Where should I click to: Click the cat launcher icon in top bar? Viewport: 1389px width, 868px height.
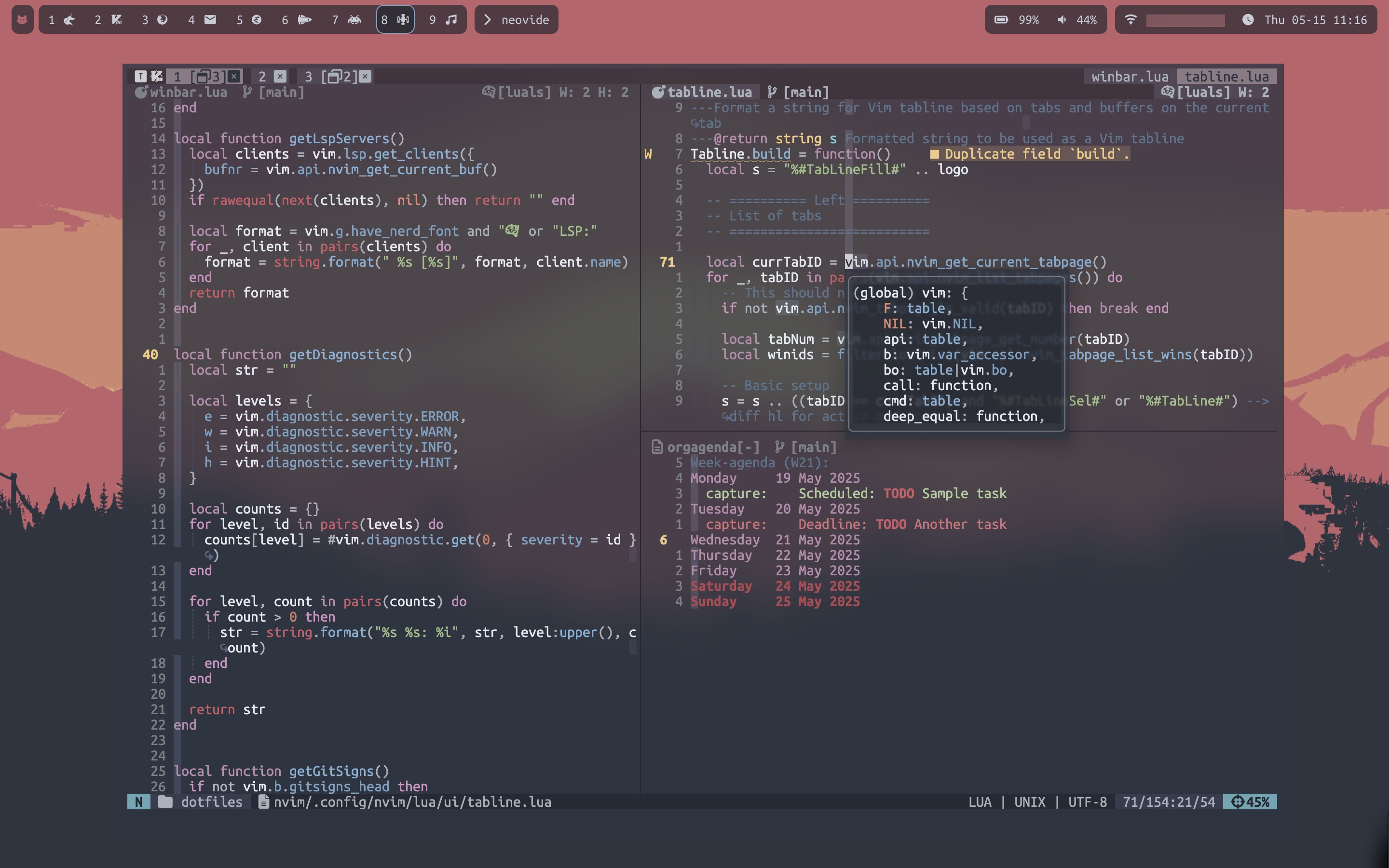tap(22, 19)
